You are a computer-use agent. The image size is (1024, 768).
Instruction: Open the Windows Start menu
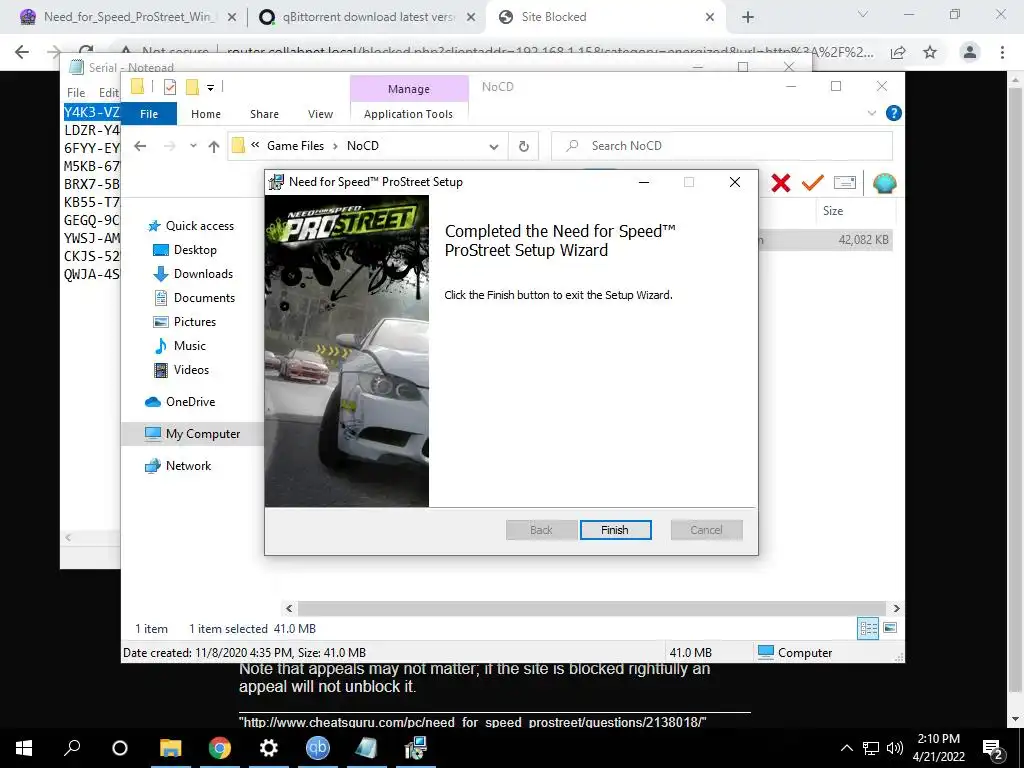coord(24,748)
